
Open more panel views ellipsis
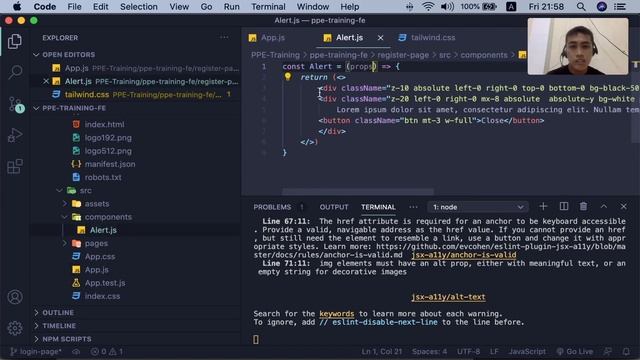[x=413, y=207]
